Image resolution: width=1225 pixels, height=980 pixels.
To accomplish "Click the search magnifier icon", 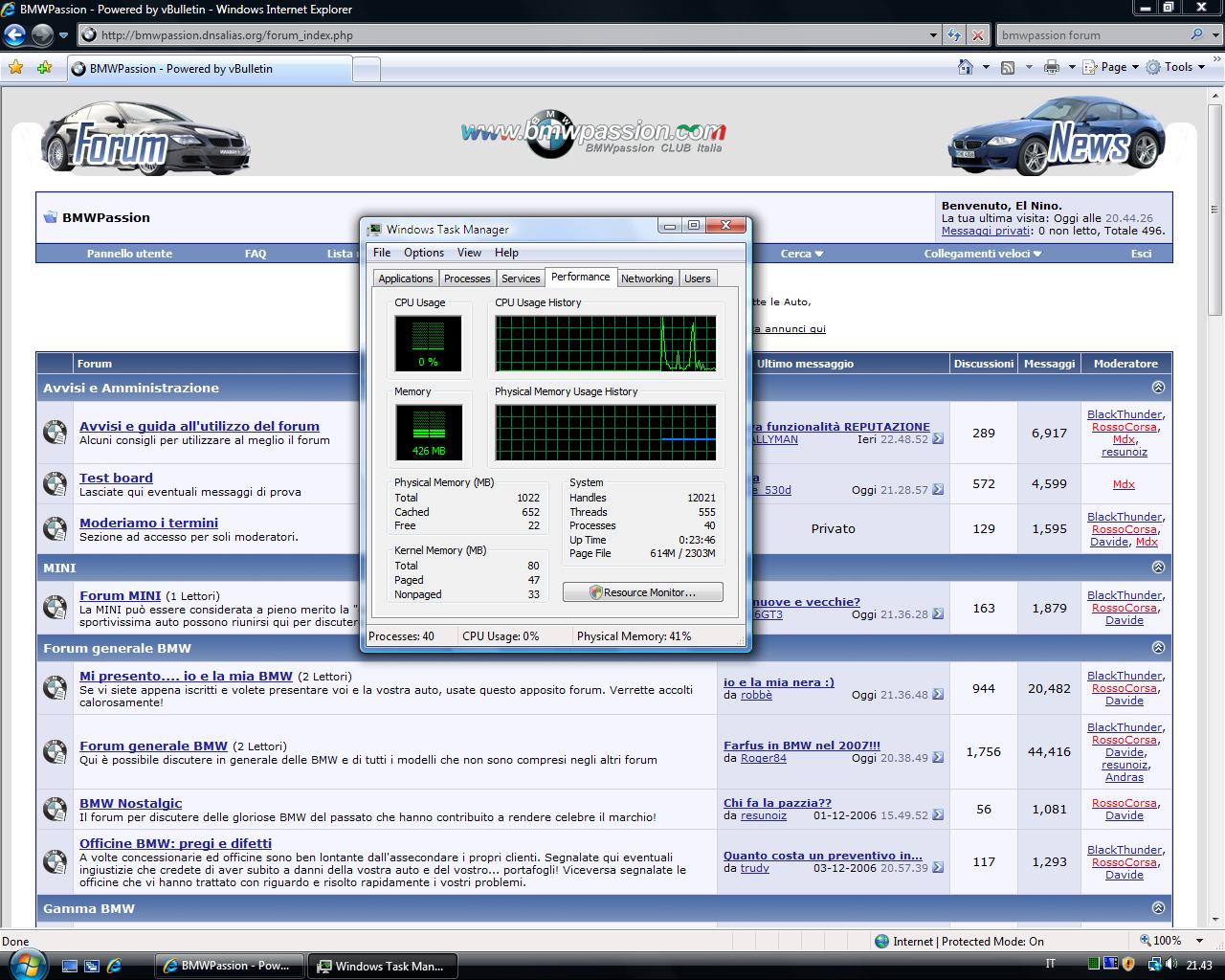I will 1196,35.
